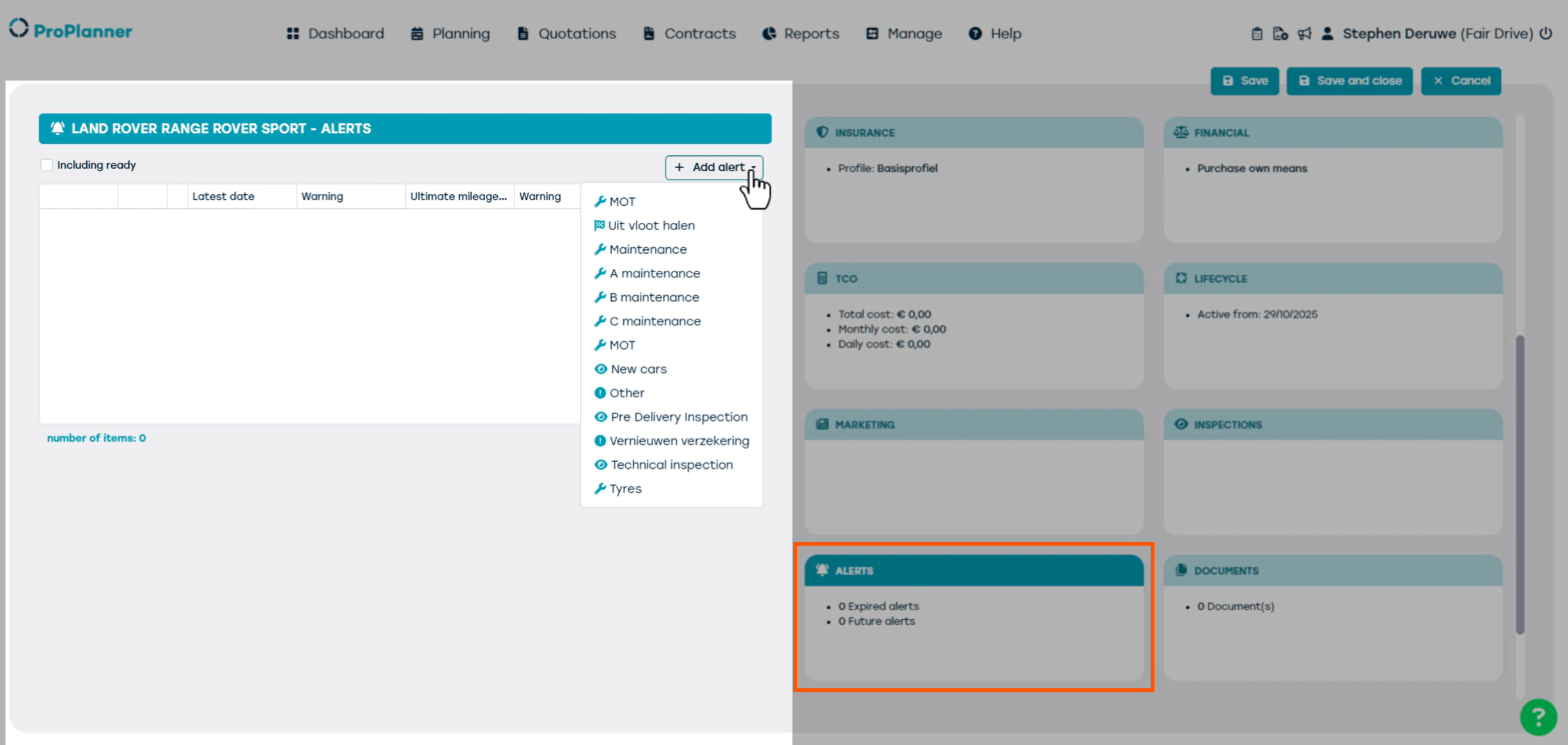
Task: Expand the Add alert dropdown
Action: tap(714, 167)
